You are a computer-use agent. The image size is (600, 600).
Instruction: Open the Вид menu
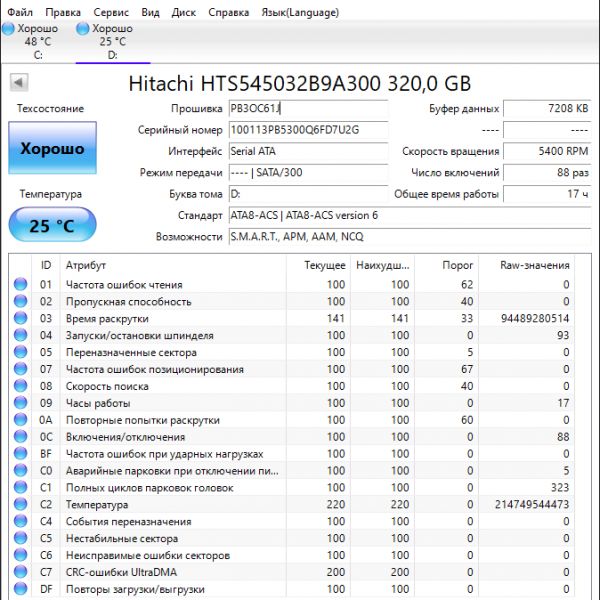point(150,13)
